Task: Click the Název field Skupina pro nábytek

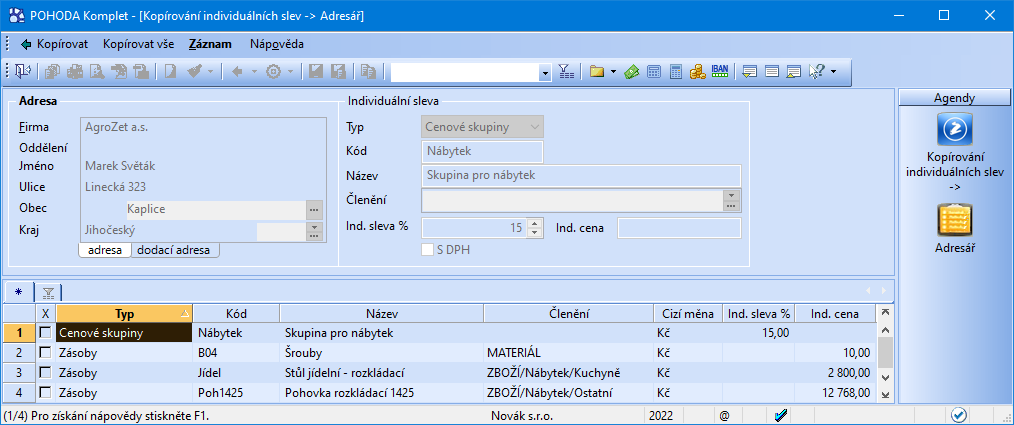Action: click(581, 175)
